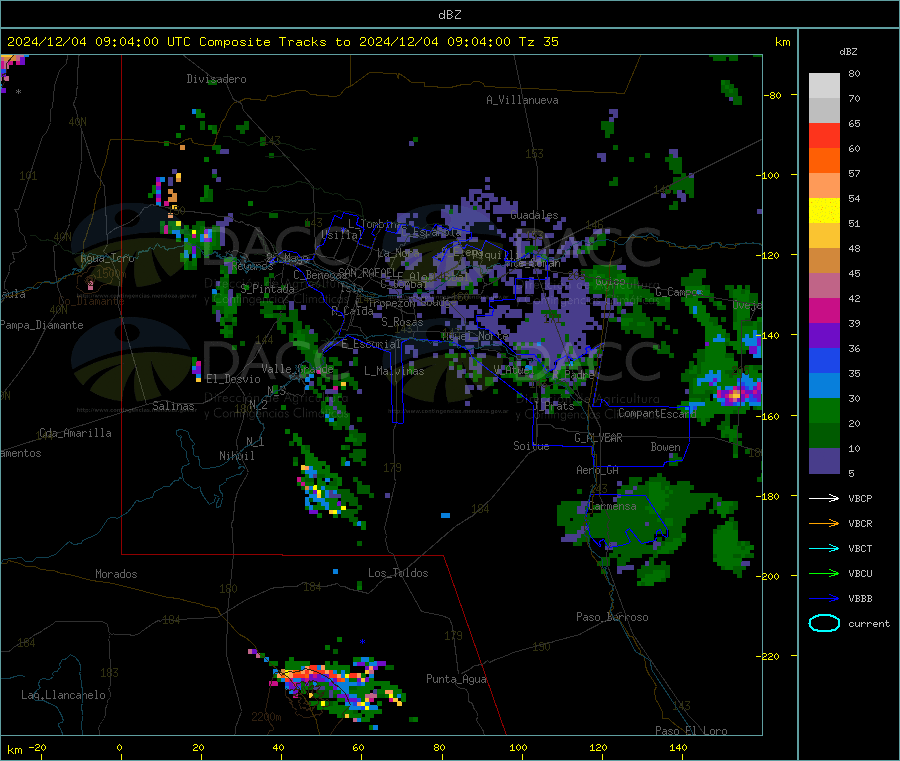Click the Morados map label

click(x=116, y=574)
